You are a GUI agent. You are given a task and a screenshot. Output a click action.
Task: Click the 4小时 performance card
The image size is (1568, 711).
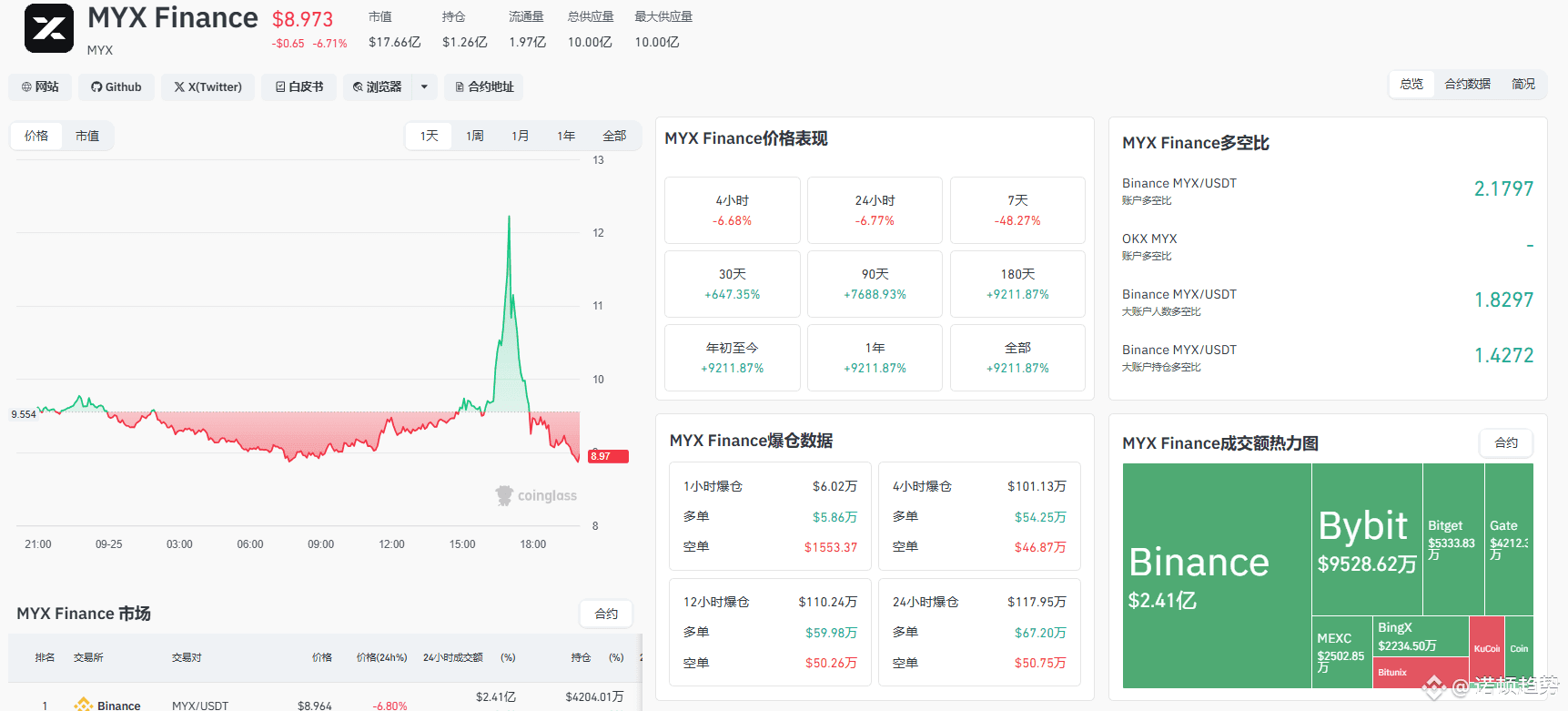tap(733, 210)
